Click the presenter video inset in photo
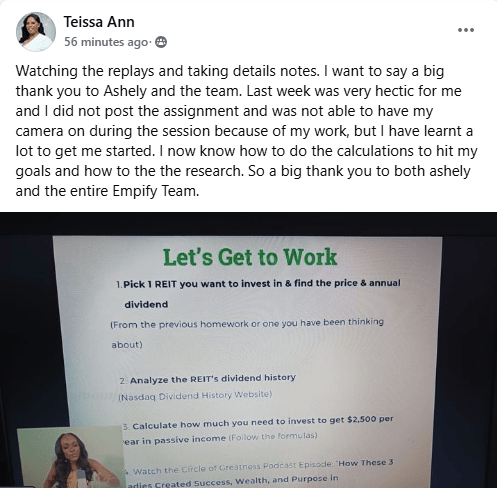This screenshot has width=497, height=488. click(x=70, y=457)
